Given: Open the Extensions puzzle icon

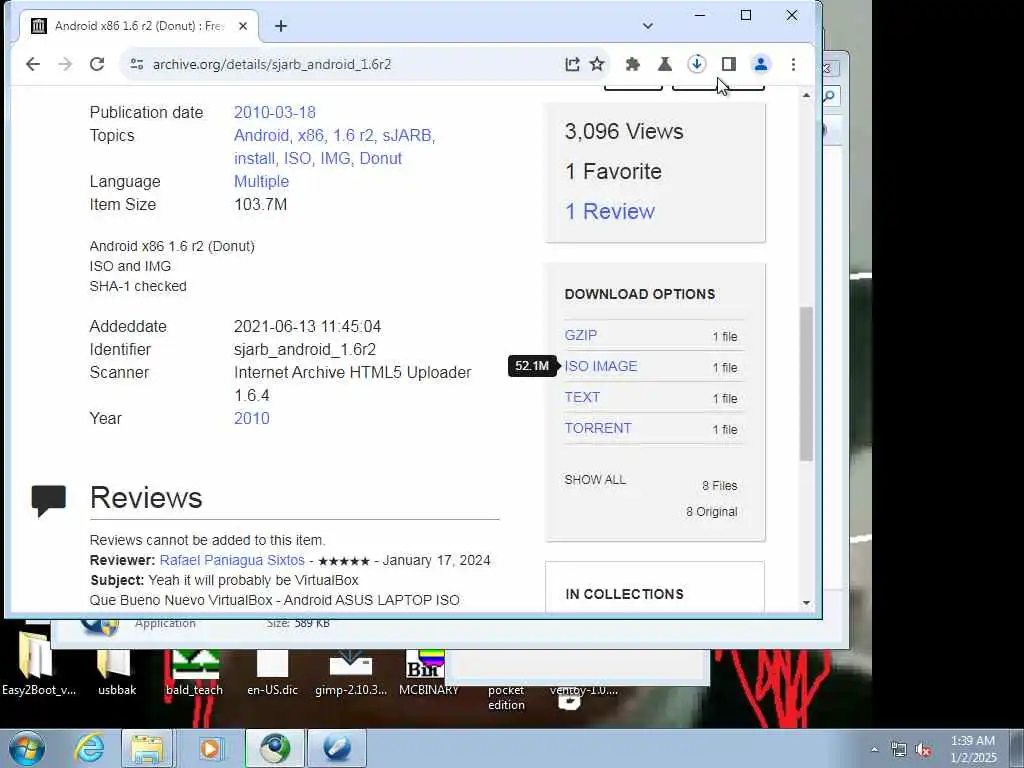Looking at the screenshot, I should 632,64.
